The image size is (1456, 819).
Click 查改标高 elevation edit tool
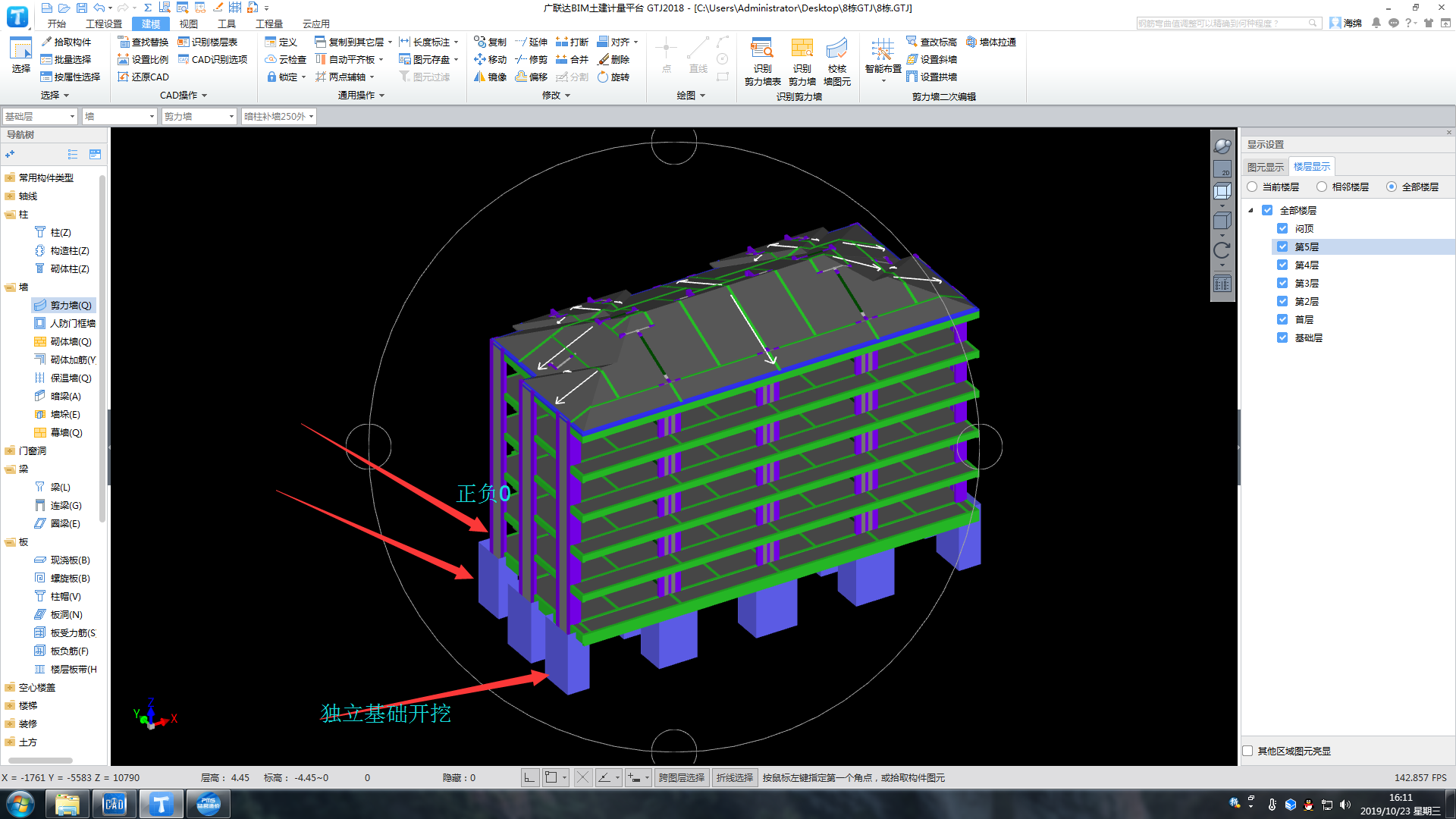click(931, 42)
